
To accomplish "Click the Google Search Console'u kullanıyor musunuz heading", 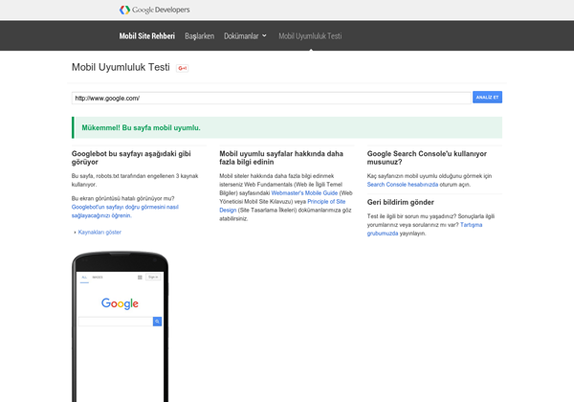I will click(x=427, y=158).
